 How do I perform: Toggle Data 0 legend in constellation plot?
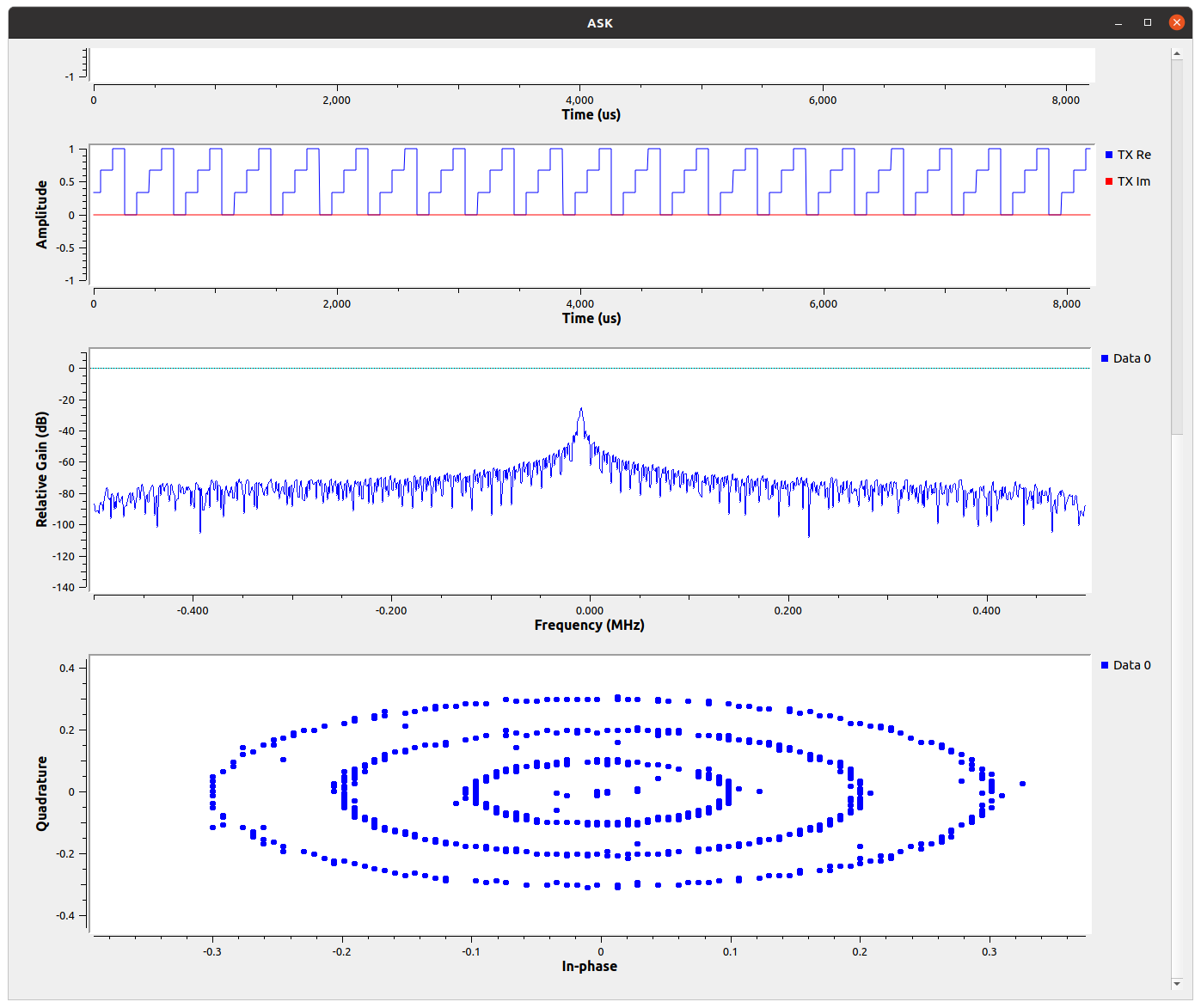[x=1126, y=665]
